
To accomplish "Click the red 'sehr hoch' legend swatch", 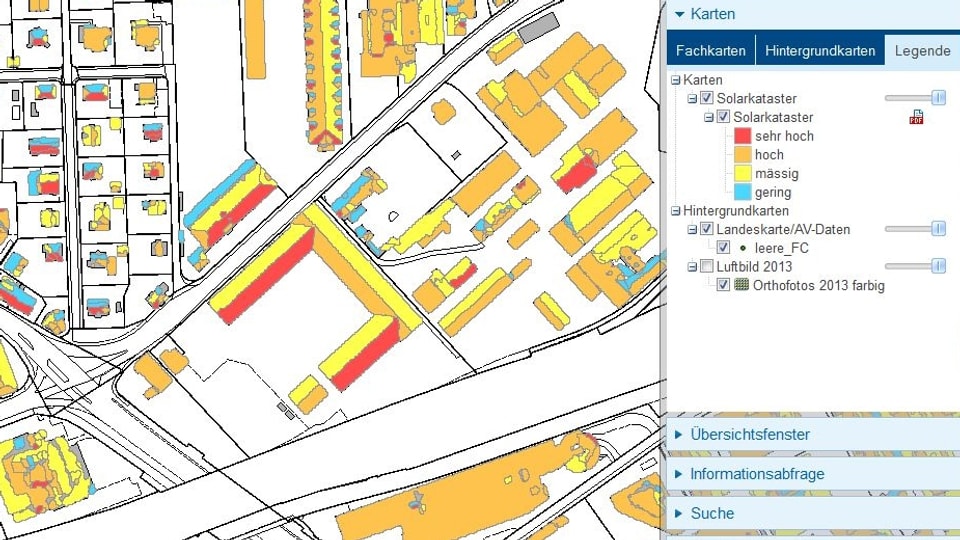I will [742, 136].
